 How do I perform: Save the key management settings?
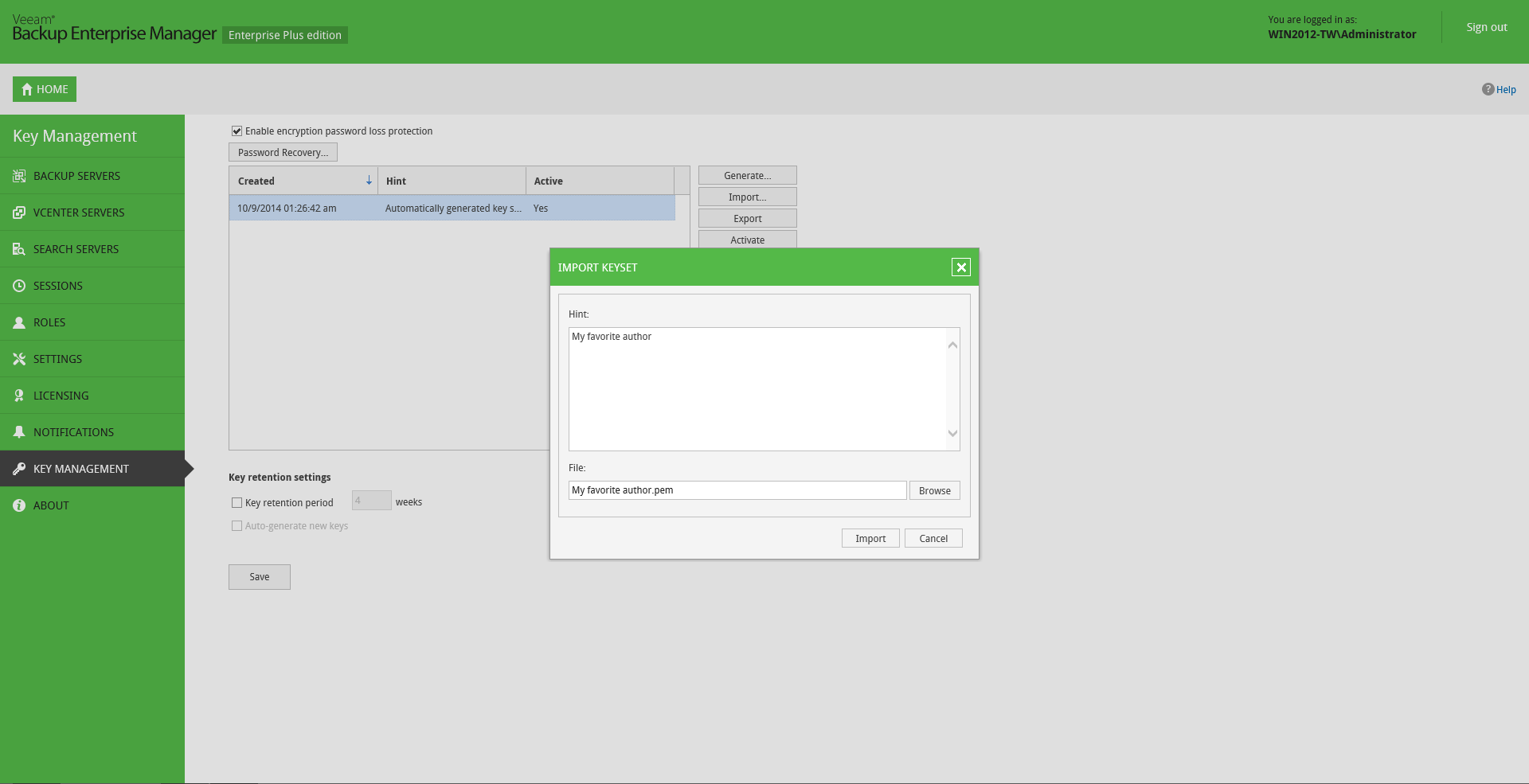[260, 577]
